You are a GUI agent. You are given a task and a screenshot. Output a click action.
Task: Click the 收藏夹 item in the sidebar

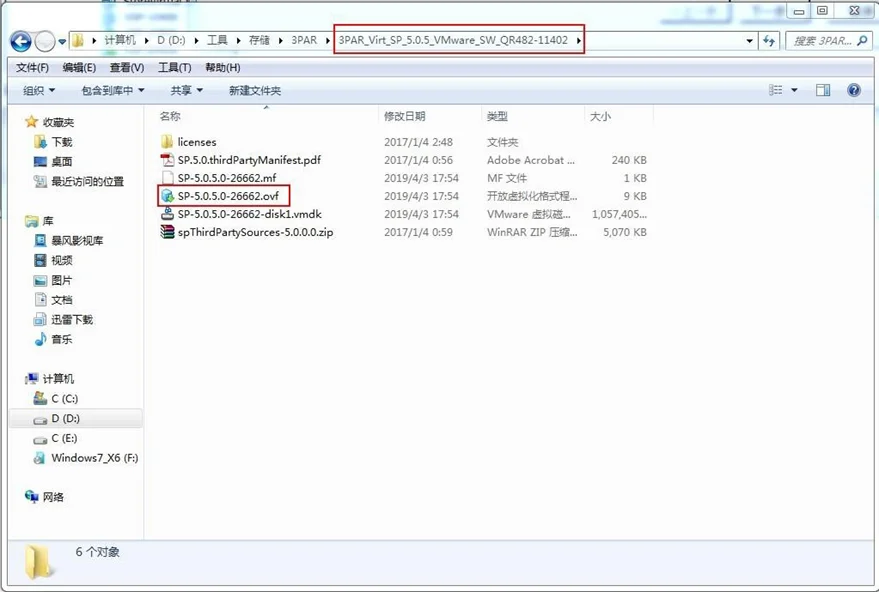pyautogui.click(x=58, y=122)
